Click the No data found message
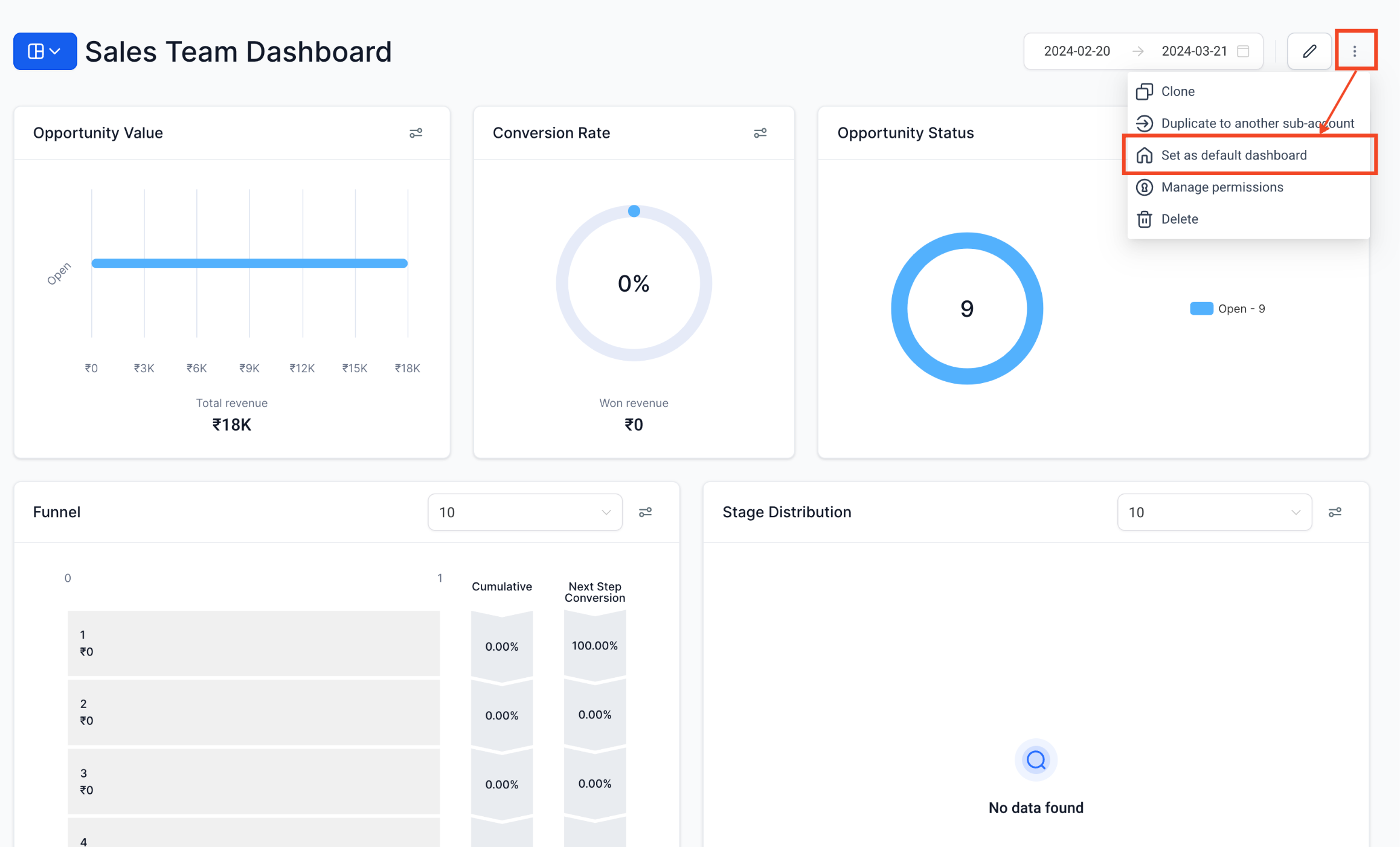The image size is (1400, 847). [1036, 808]
